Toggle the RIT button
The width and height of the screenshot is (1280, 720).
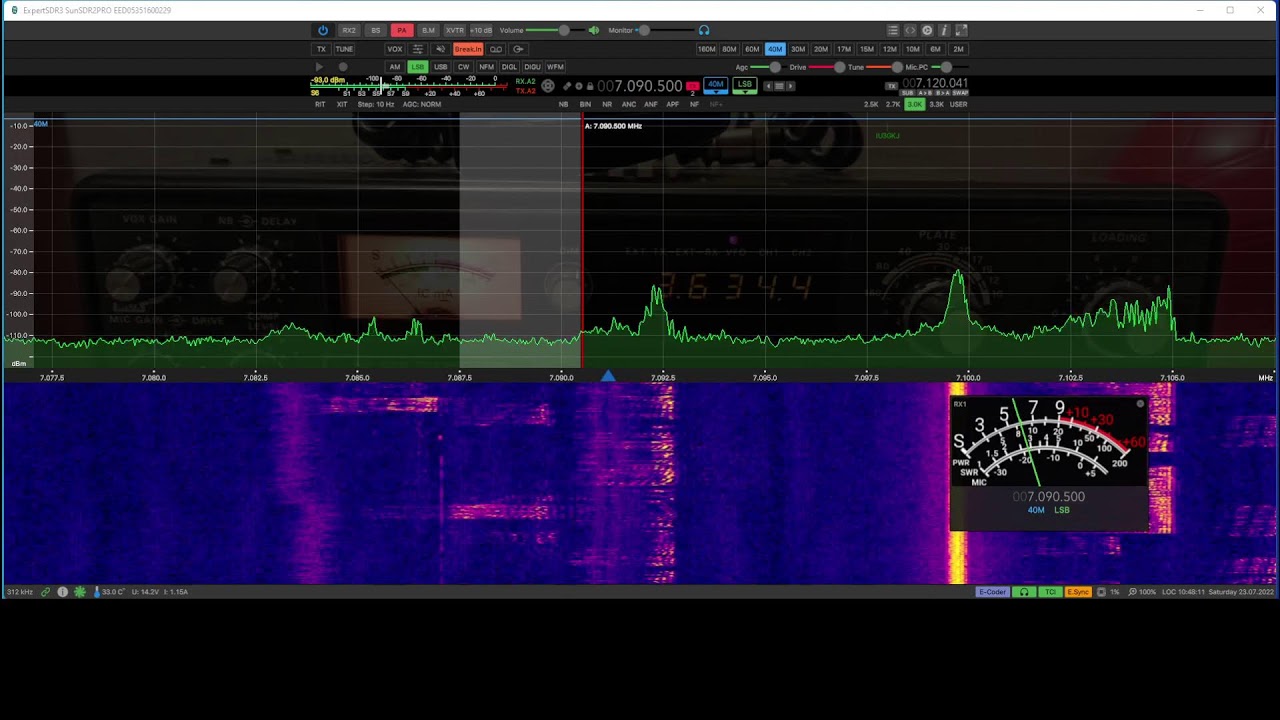pyautogui.click(x=320, y=104)
